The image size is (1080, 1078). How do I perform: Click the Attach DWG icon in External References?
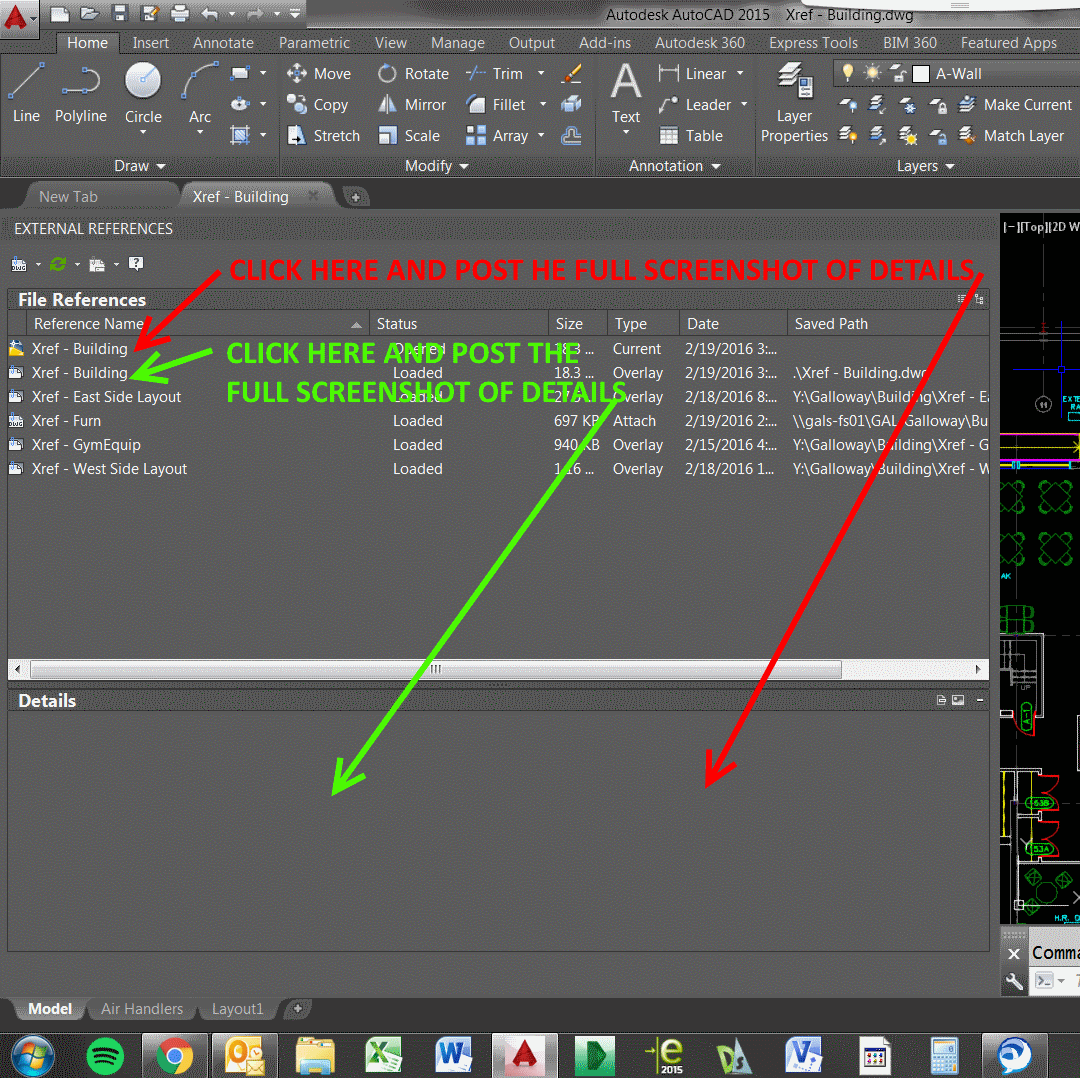pyautogui.click(x=19, y=264)
